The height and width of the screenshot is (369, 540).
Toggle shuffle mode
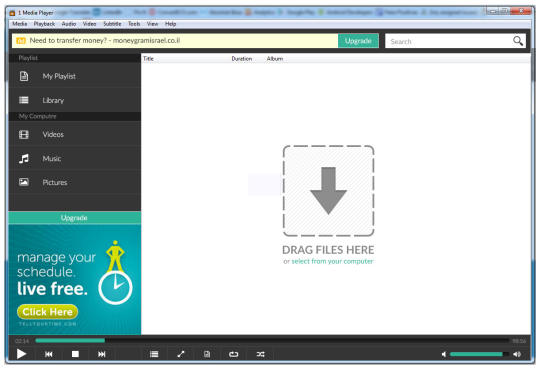(x=260, y=354)
